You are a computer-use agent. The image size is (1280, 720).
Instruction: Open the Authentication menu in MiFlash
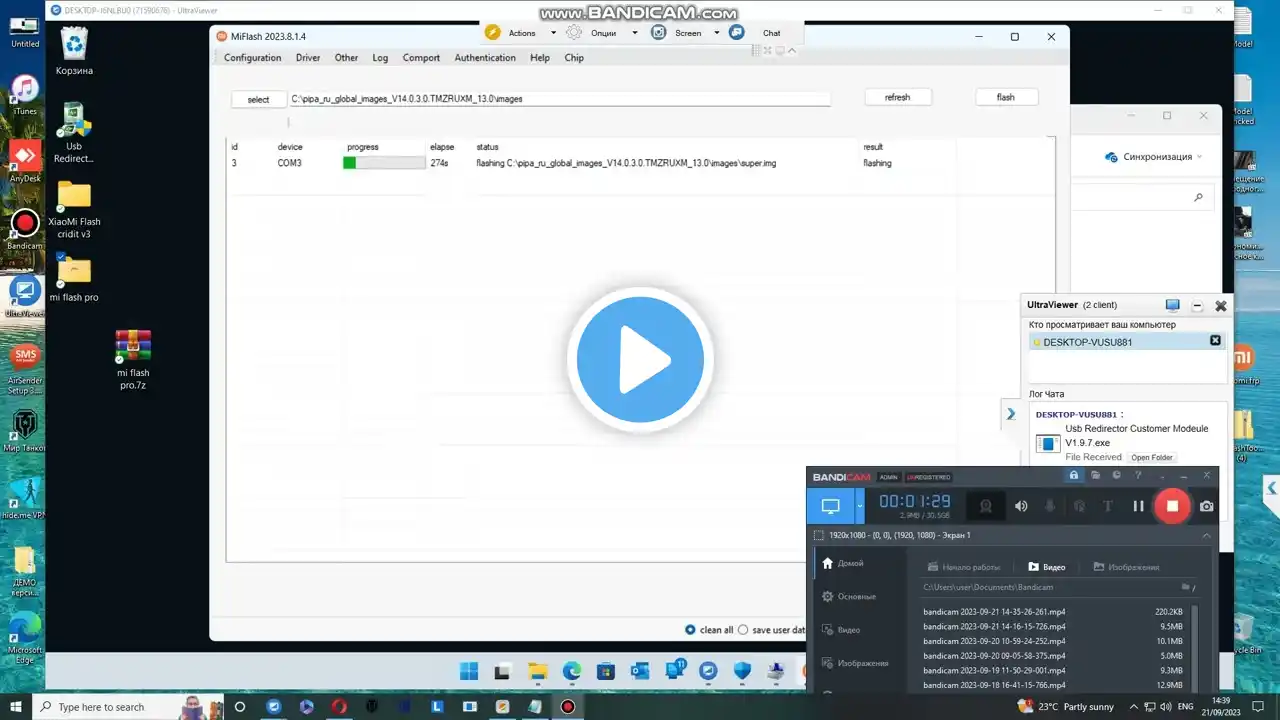(485, 58)
